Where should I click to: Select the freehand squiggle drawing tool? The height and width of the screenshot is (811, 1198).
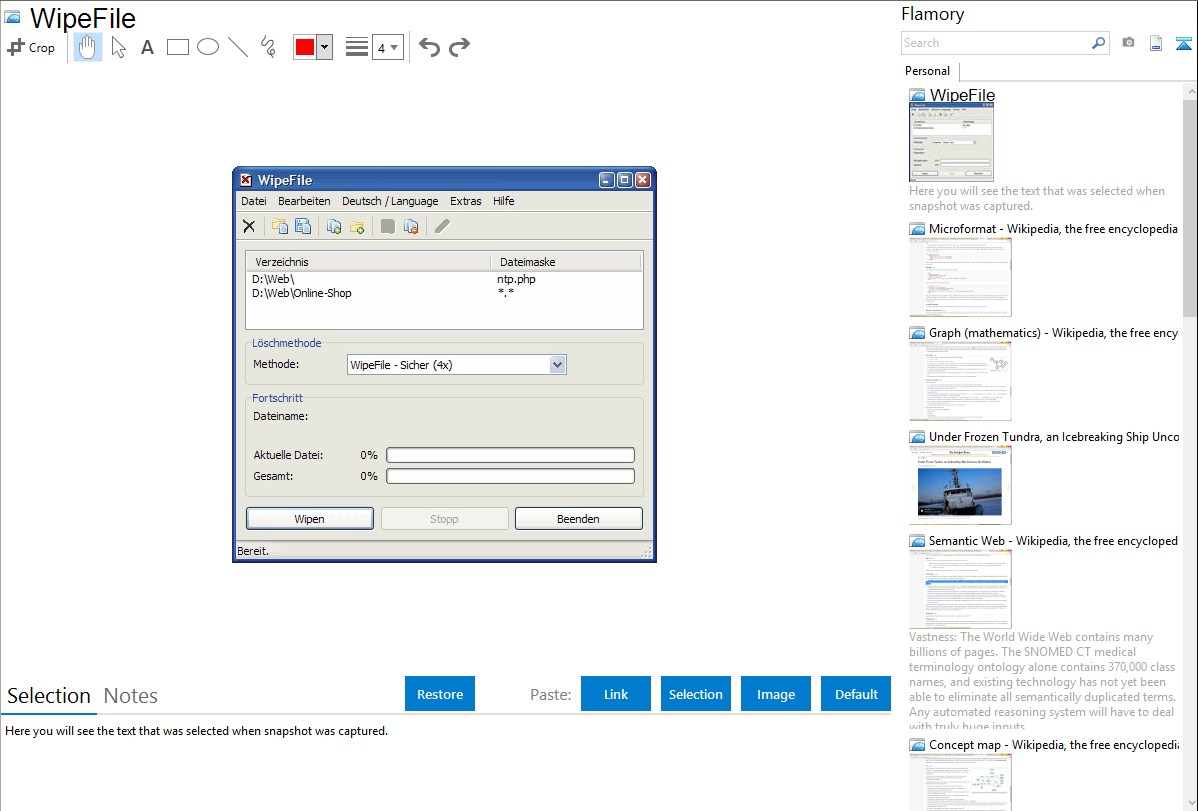(268, 47)
